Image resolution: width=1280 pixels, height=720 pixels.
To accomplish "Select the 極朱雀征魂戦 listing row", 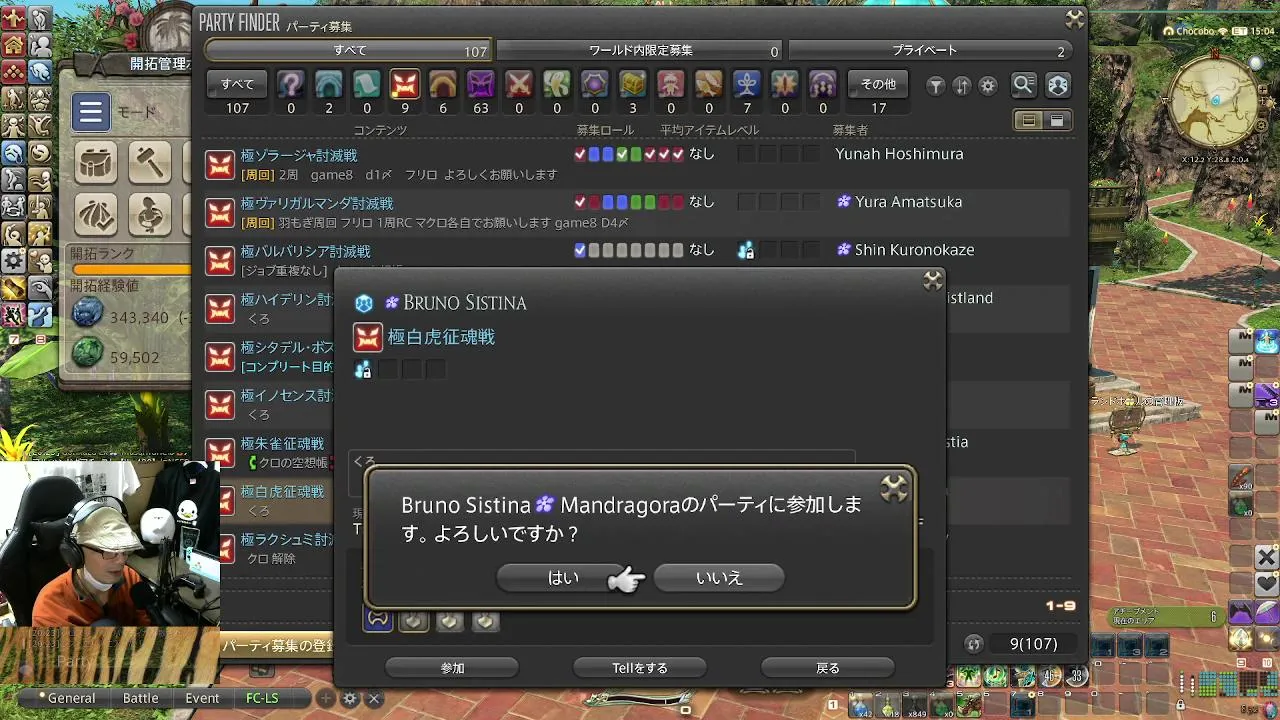I will [269, 453].
